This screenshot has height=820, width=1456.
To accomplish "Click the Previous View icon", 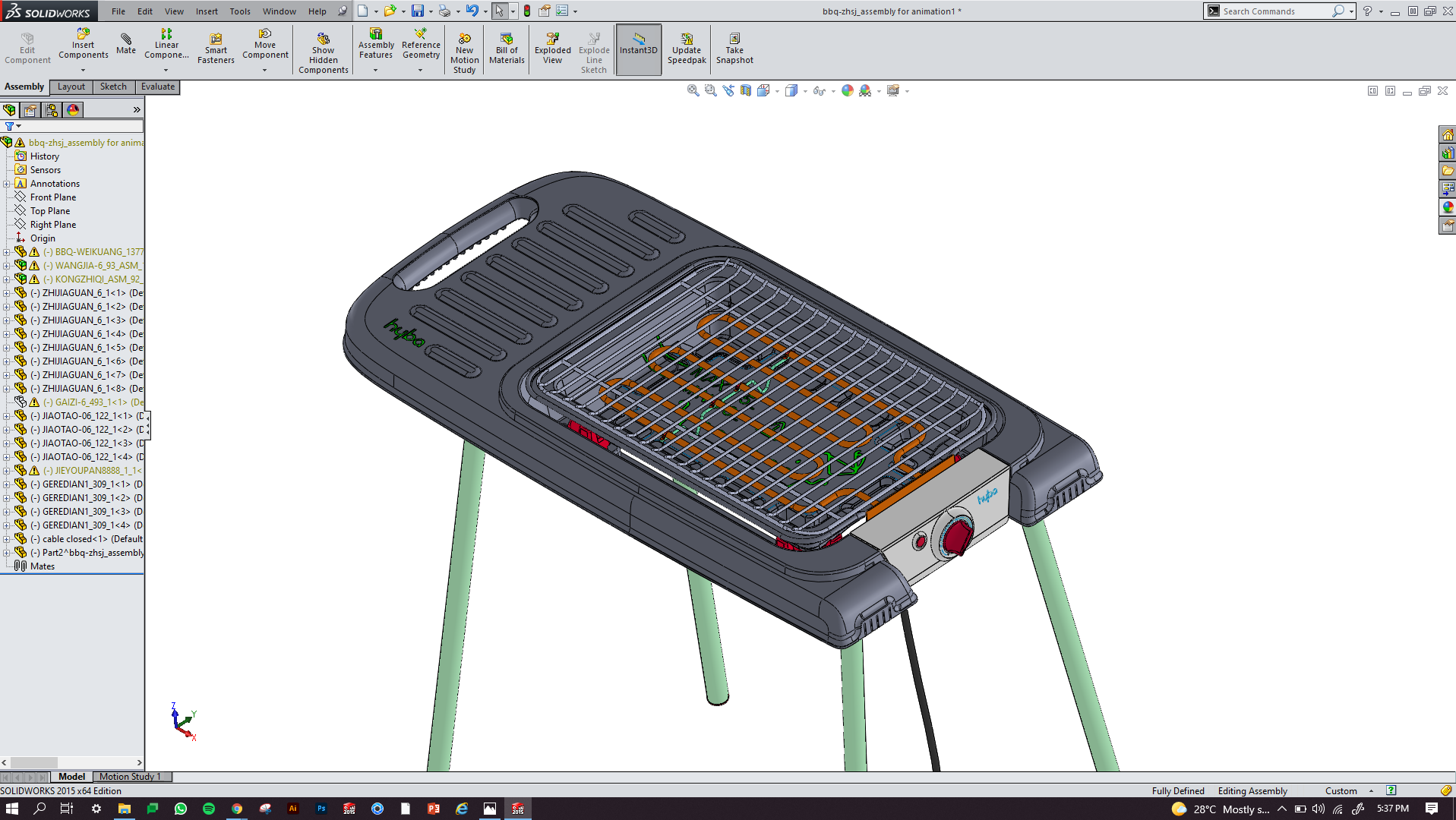I will click(728, 90).
